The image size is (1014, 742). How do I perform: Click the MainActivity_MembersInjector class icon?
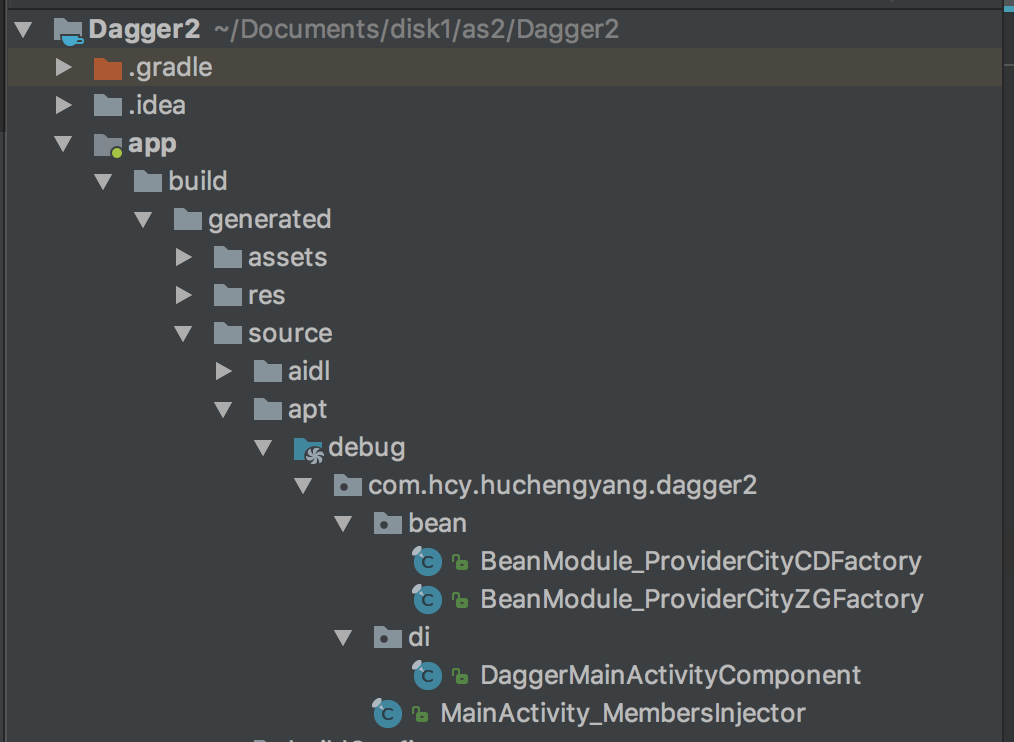388,714
